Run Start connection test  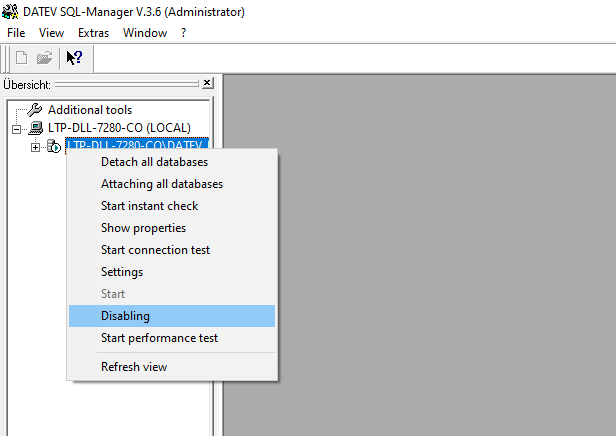click(172, 250)
